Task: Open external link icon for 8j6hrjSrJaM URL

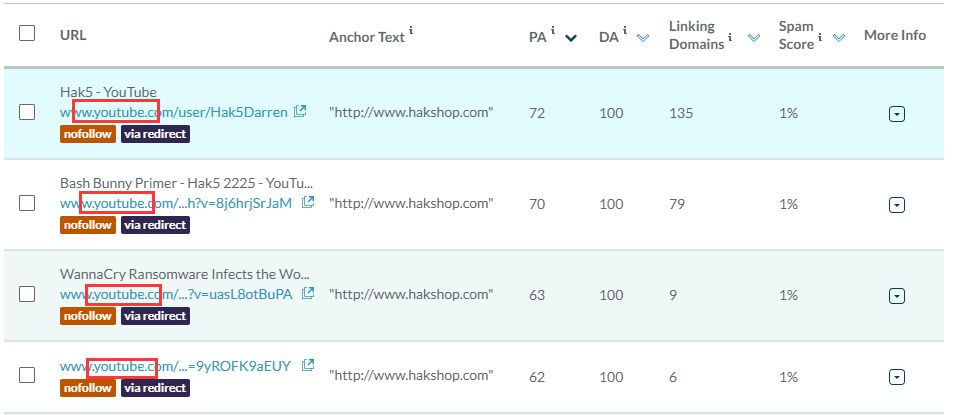Action: [308, 202]
